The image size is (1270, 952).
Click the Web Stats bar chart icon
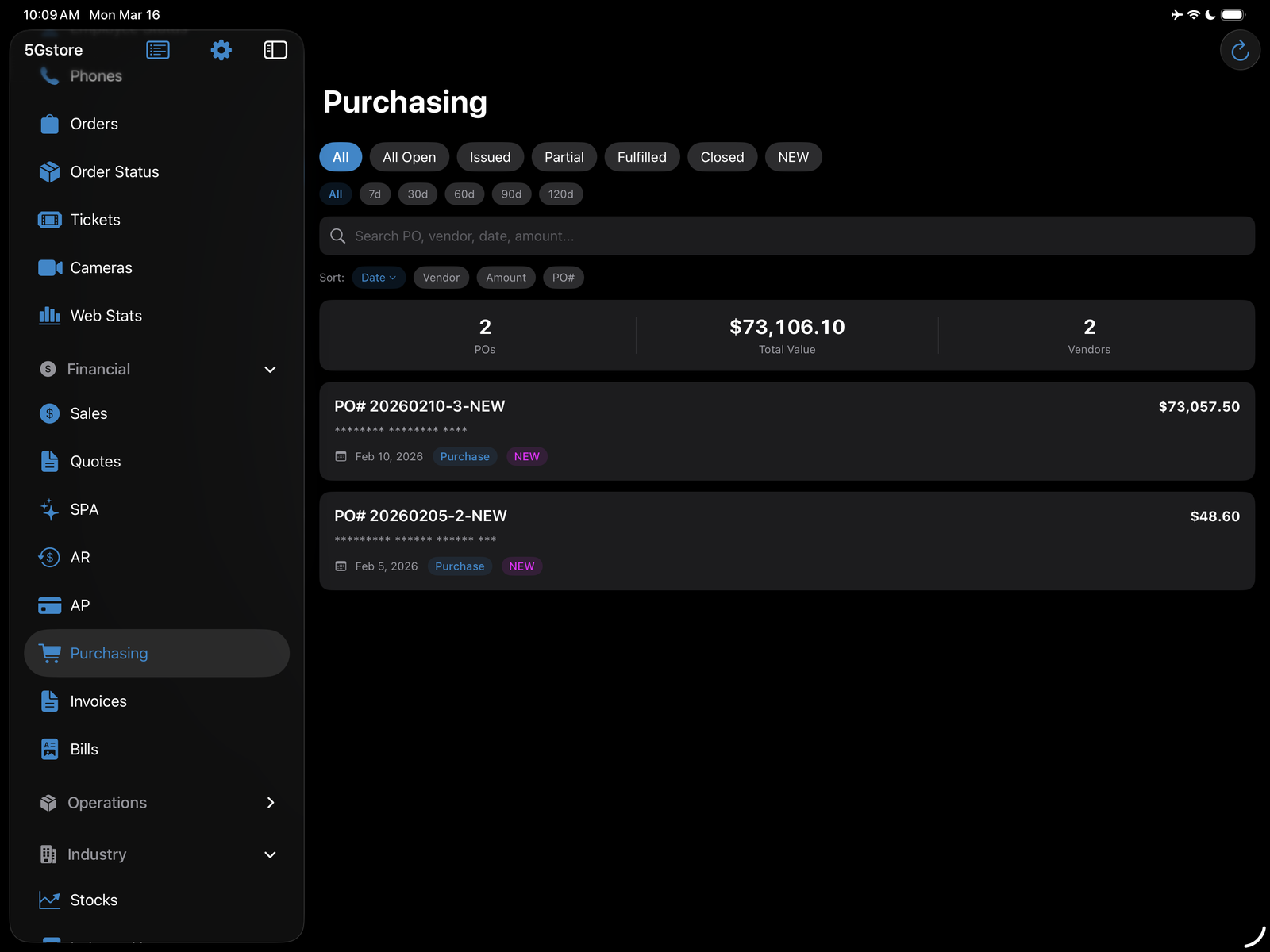(48, 315)
